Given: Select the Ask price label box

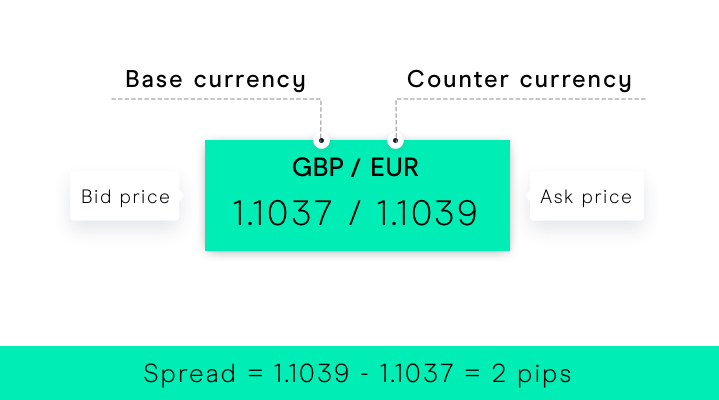Looking at the screenshot, I should [586, 196].
